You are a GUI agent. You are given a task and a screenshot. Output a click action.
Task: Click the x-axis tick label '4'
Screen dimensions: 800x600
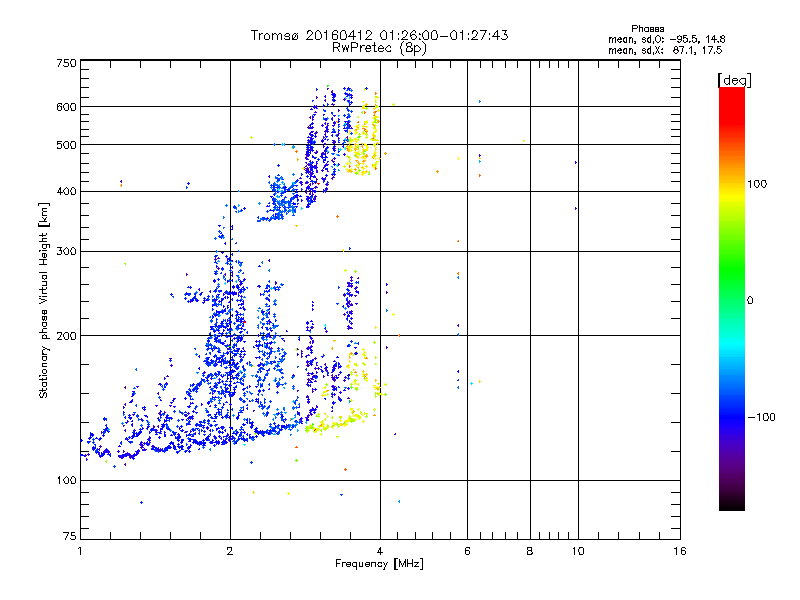(380, 551)
